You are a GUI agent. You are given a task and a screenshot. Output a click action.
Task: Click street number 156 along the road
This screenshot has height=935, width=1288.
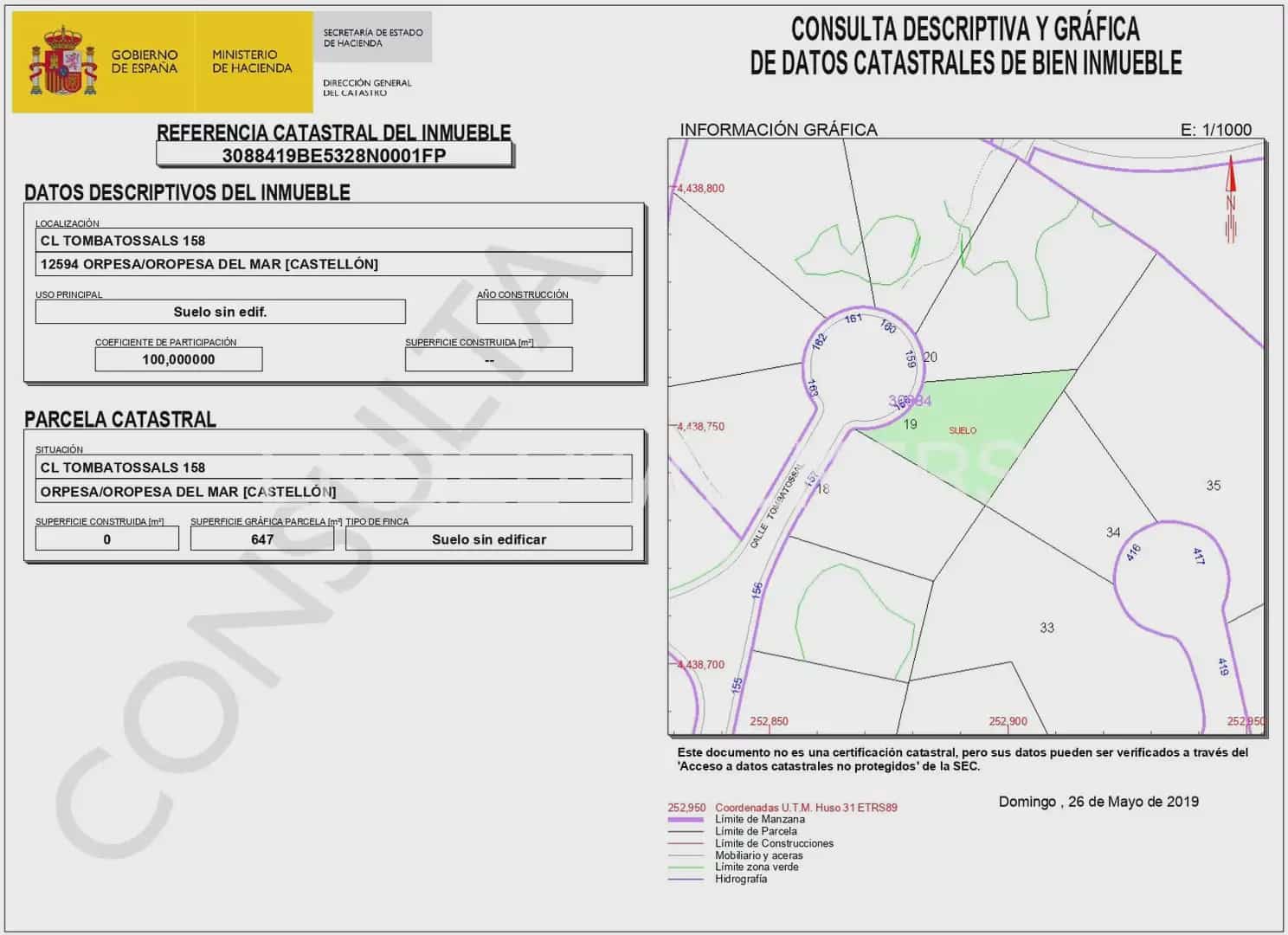pos(757,590)
